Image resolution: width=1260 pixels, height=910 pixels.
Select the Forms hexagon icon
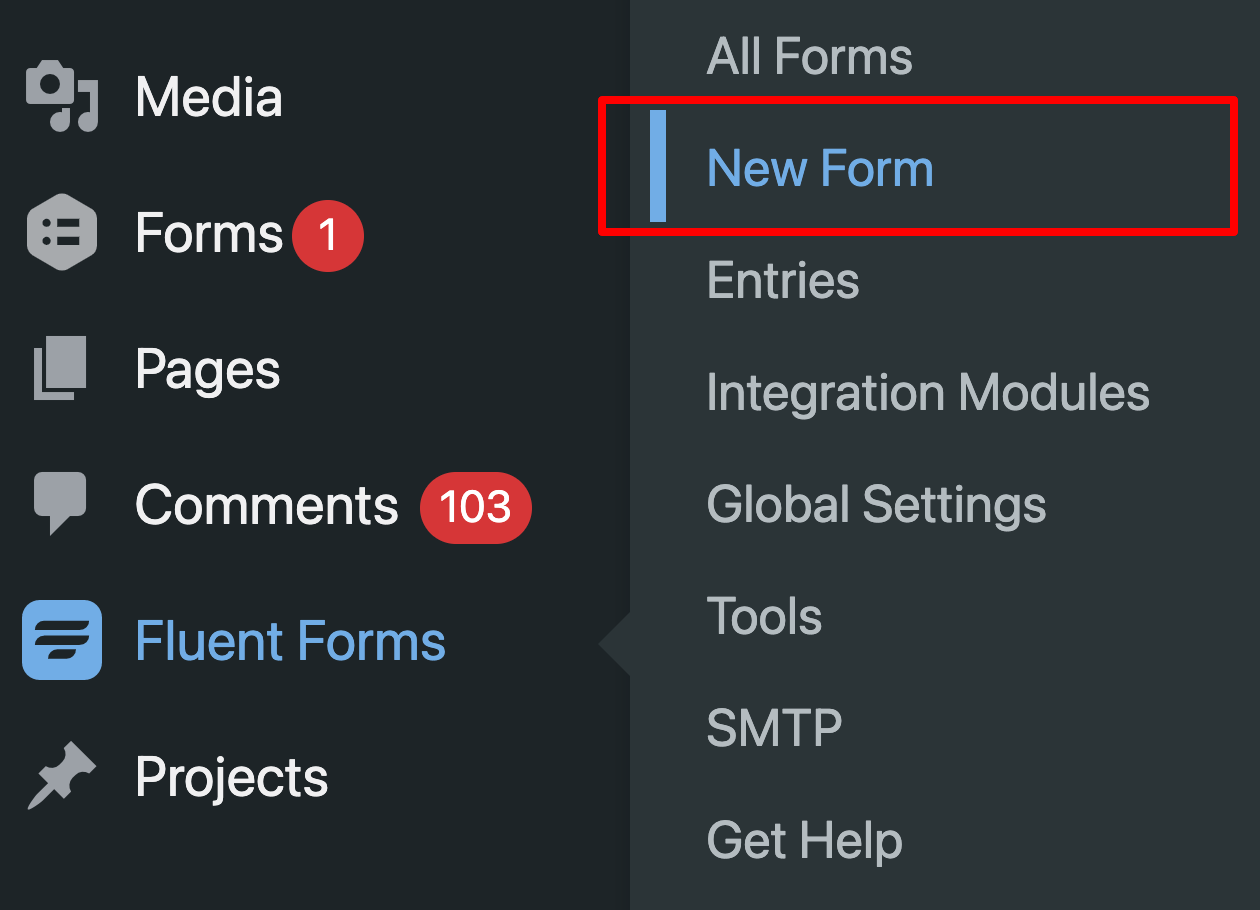click(60, 234)
